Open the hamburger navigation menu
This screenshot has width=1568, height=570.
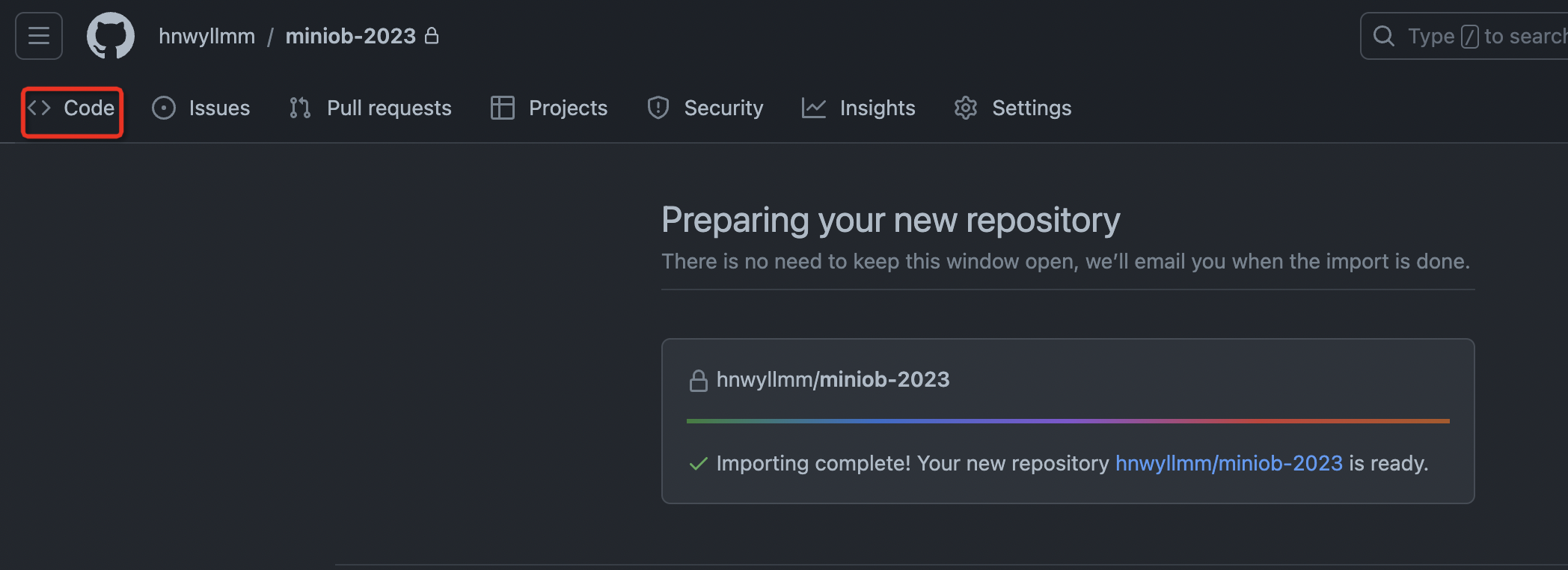[39, 36]
